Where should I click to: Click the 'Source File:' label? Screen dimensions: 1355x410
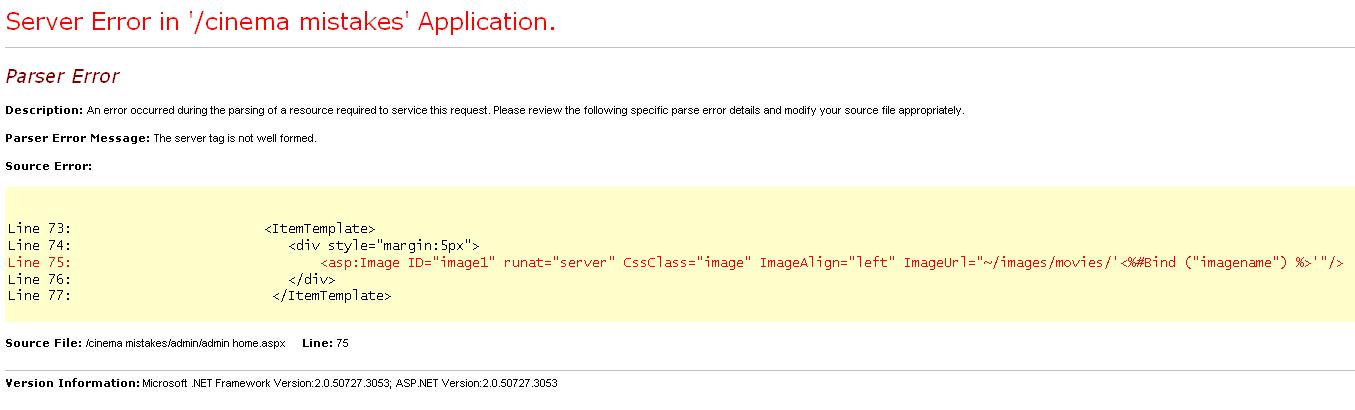point(43,343)
